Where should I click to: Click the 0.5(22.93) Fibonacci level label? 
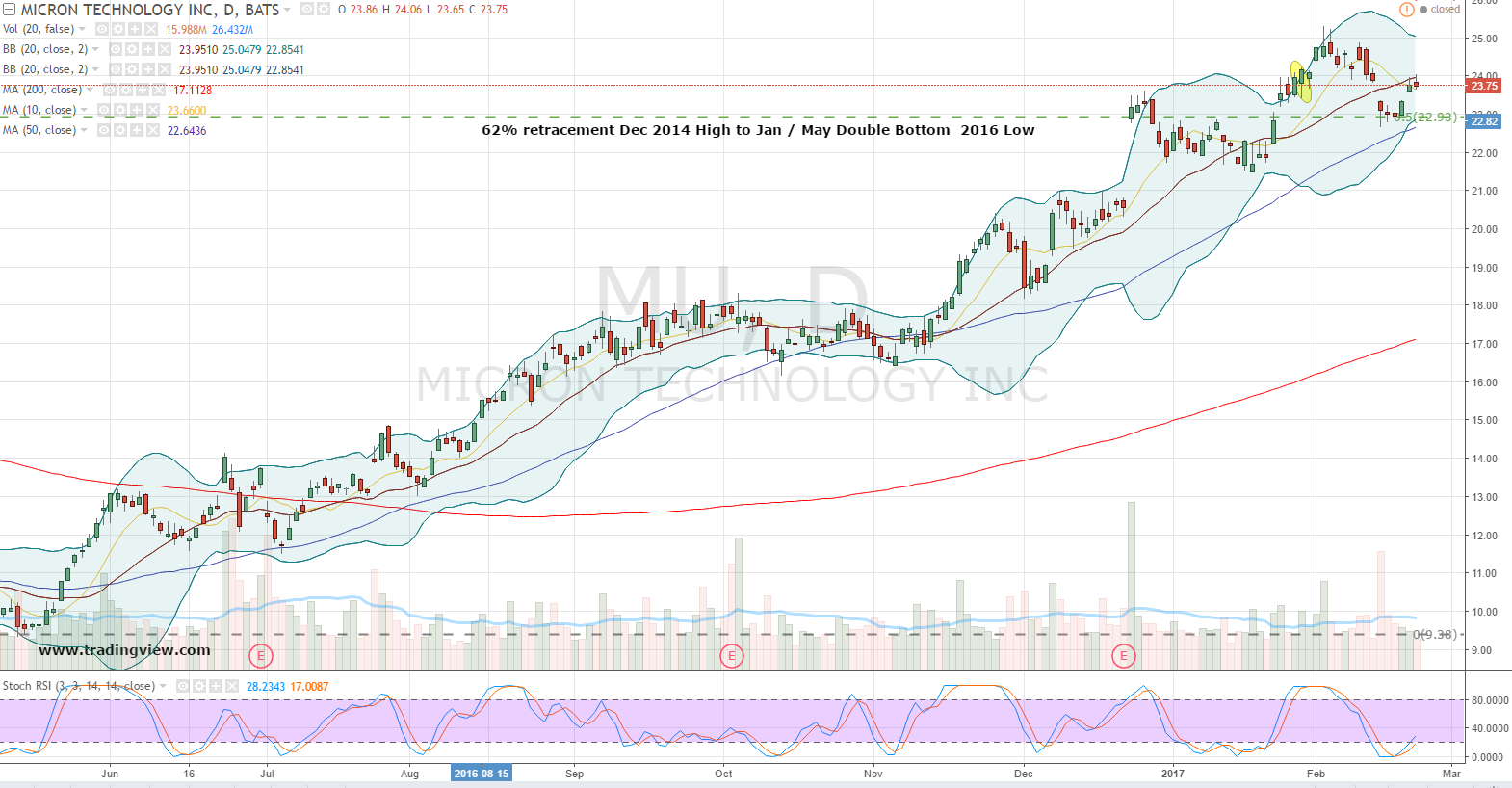pyautogui.click(x=1425, y=118)
